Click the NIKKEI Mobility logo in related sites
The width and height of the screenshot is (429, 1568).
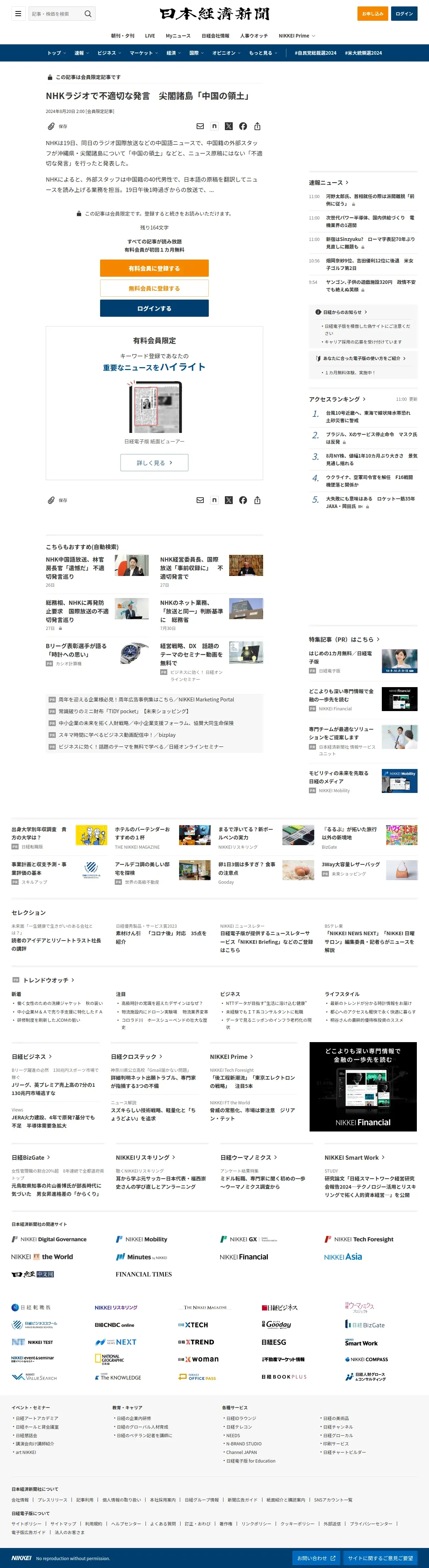[x=142, y=1239]
